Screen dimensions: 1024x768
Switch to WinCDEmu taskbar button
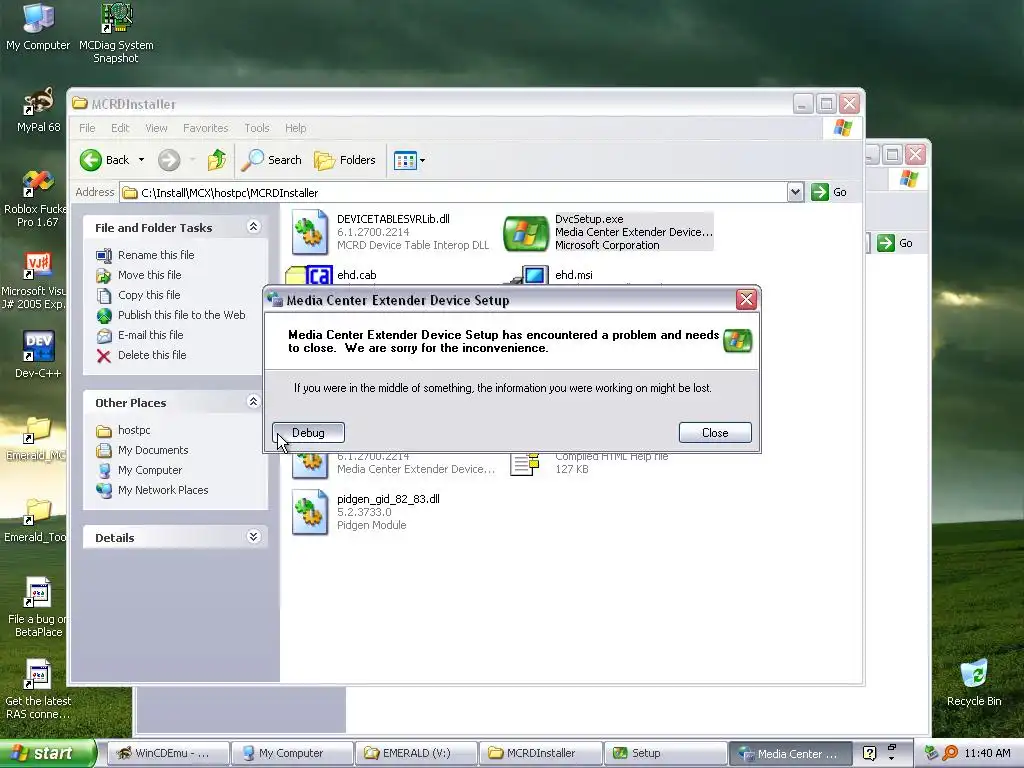[167, 753]
